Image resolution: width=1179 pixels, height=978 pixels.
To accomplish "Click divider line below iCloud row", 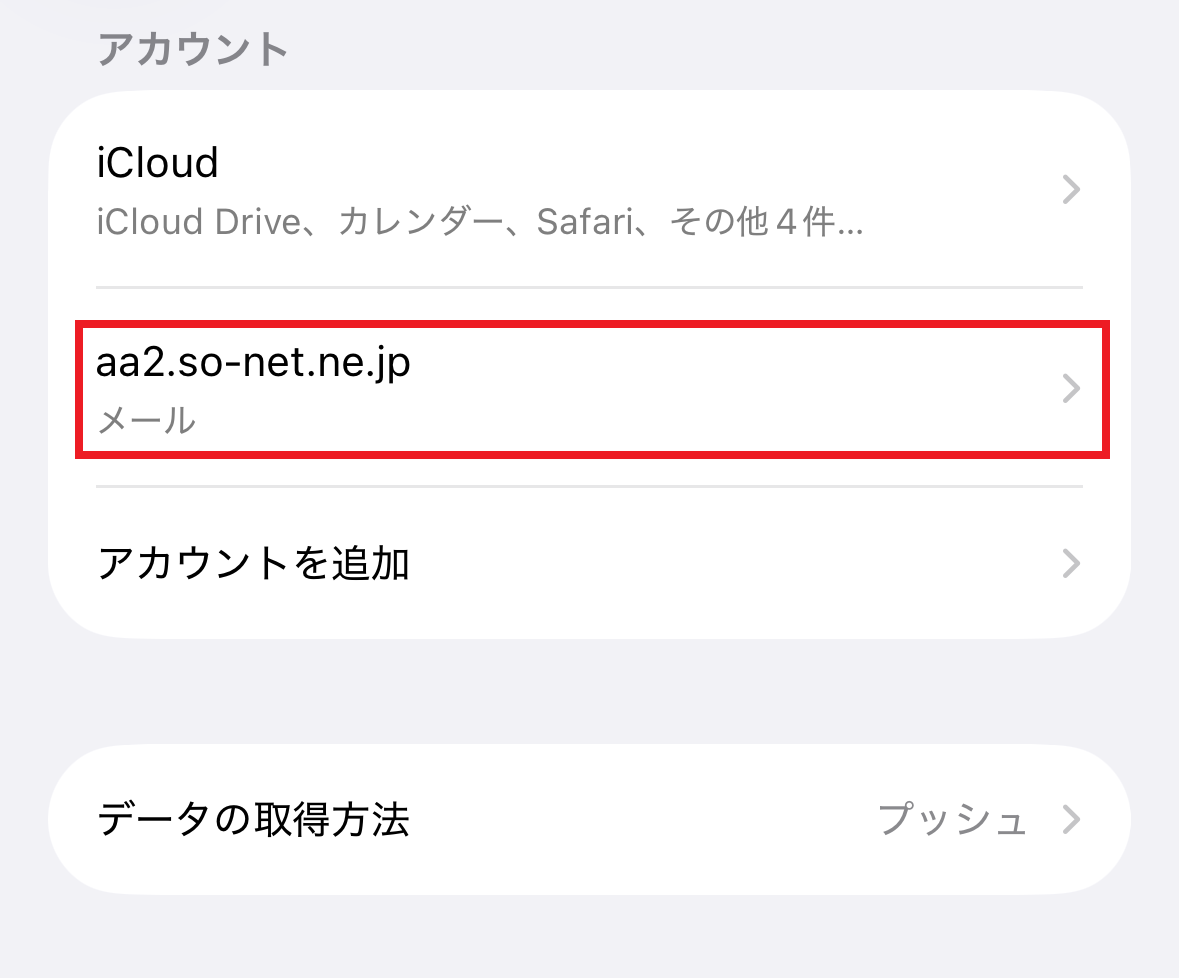I will pos(590,287).
